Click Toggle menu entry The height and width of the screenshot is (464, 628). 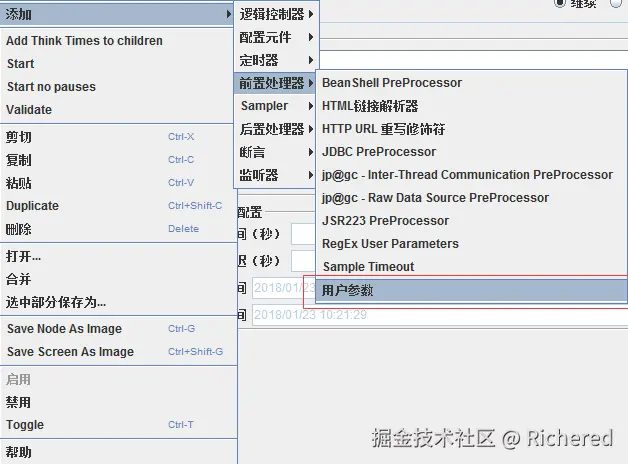118,425
